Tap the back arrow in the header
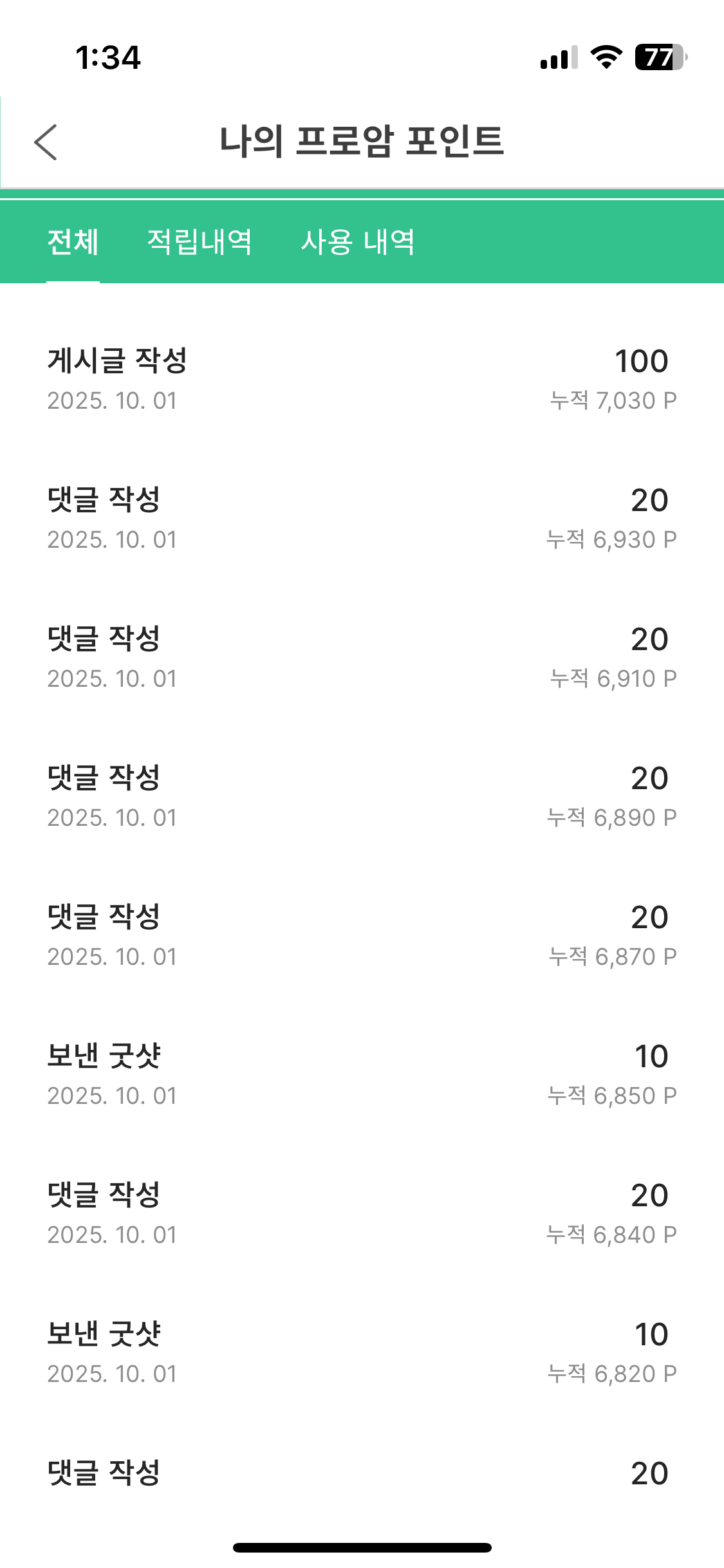724x1568 pixels. 46,142
